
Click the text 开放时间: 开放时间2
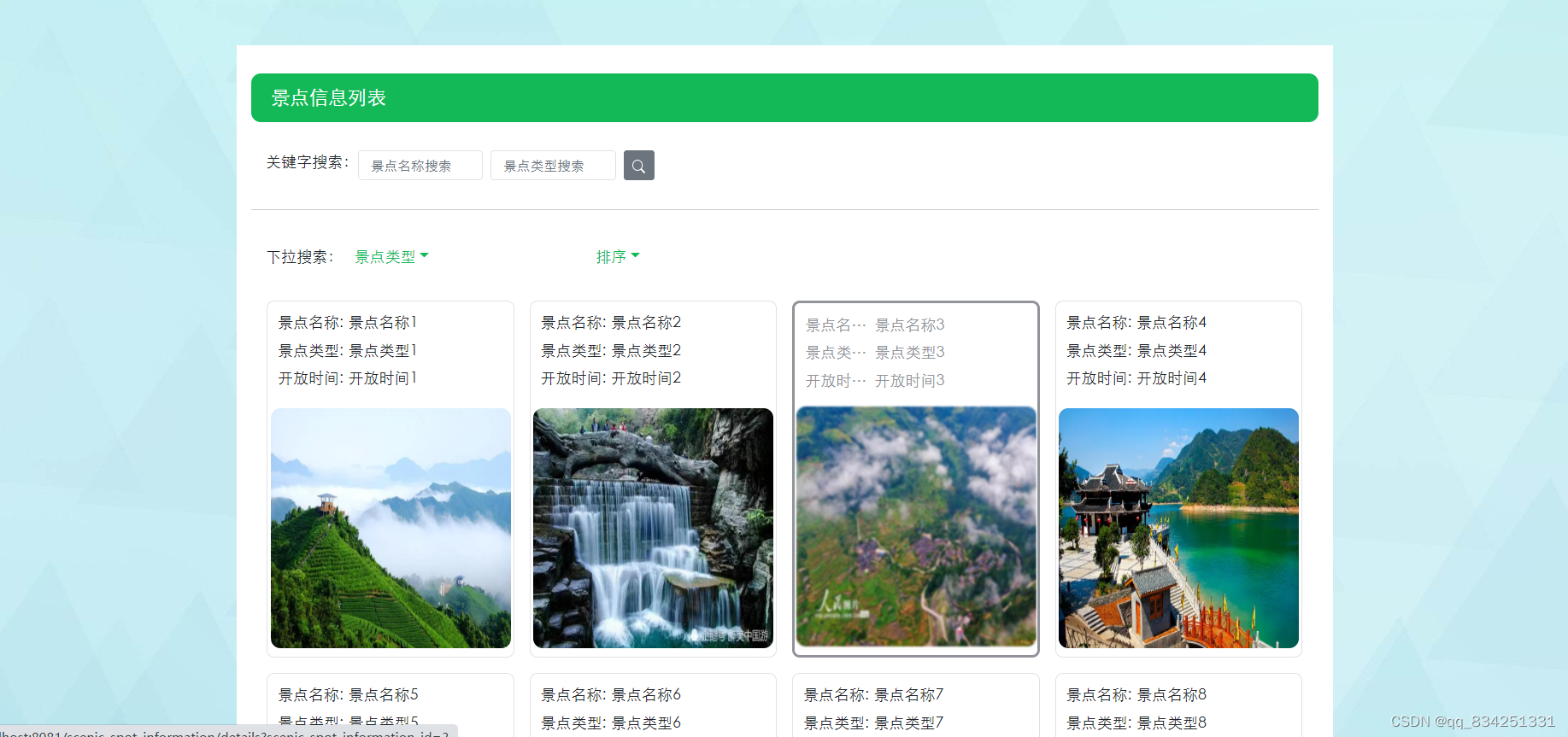pyautogui.click(x=611, y=378)
